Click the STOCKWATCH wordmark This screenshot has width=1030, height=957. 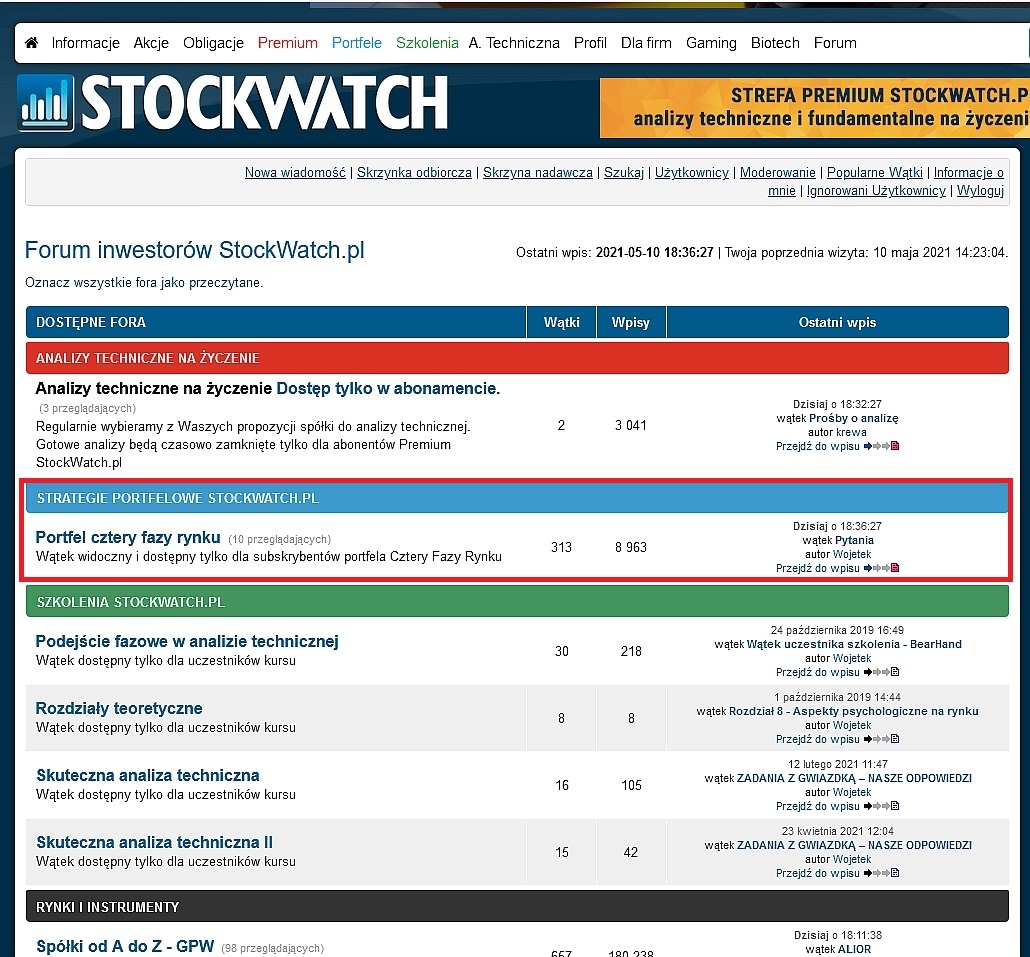click(264, 103)
